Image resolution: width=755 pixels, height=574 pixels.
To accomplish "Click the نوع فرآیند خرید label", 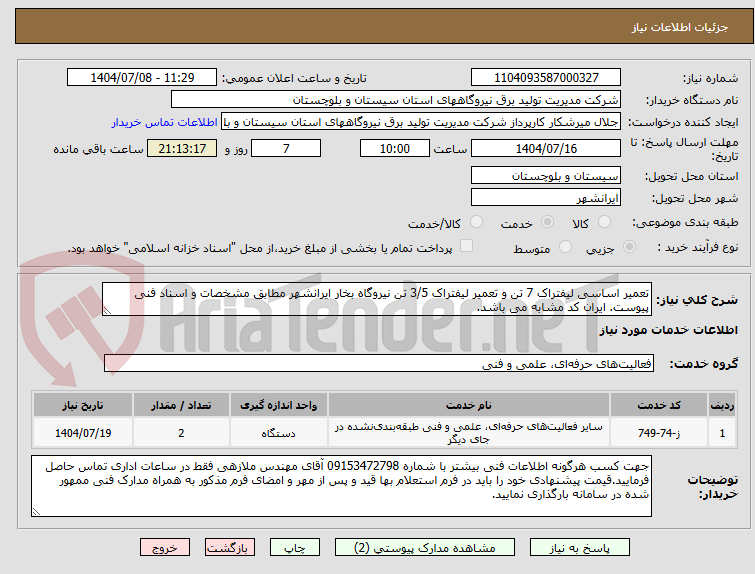I will click(698, 247).
